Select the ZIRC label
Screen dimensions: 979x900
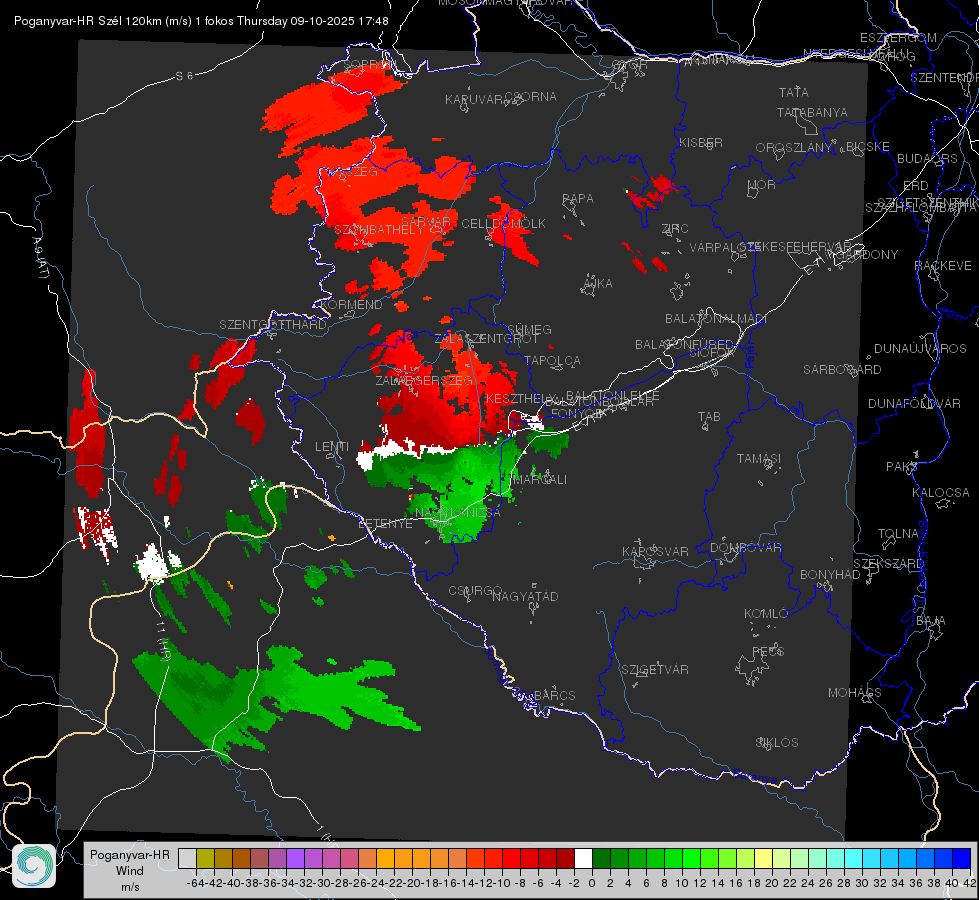click(x=675, y=229)
